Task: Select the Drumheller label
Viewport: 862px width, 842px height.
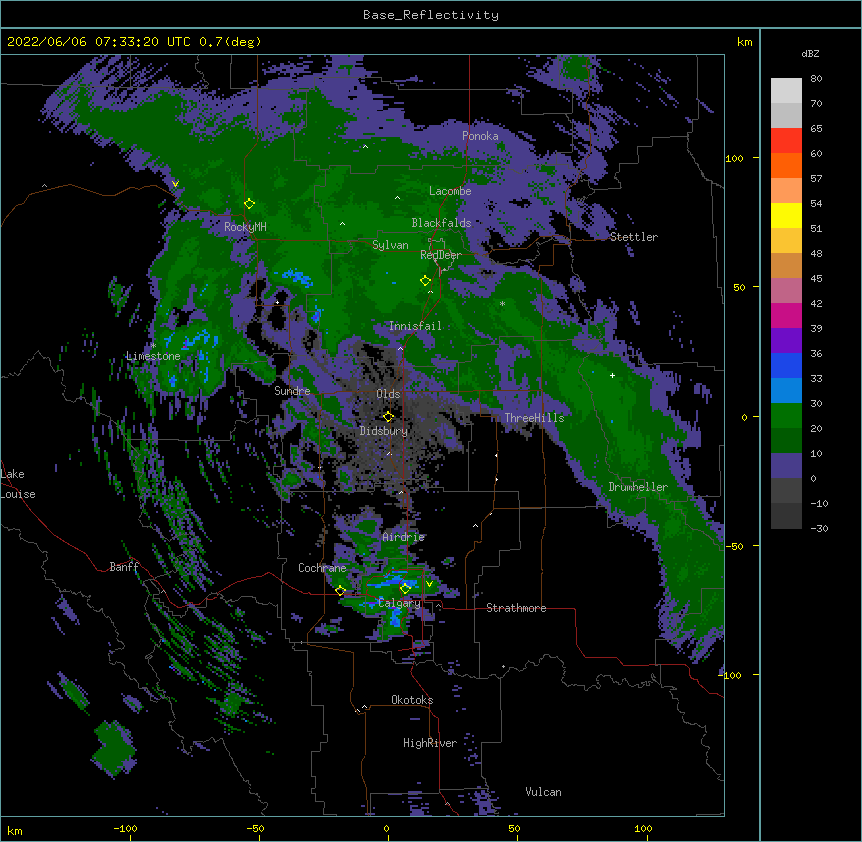Action: [638, 487]
